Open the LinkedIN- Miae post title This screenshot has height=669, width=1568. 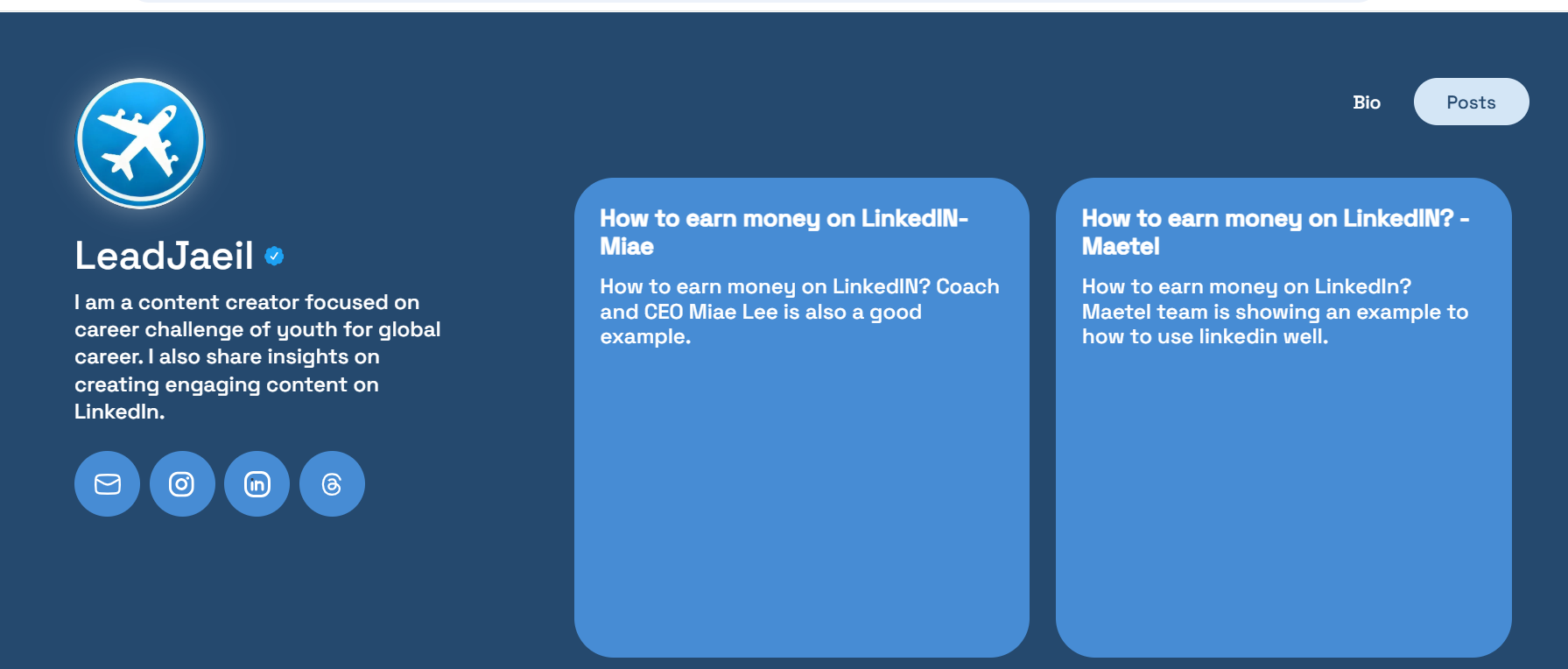pos(784,232)
